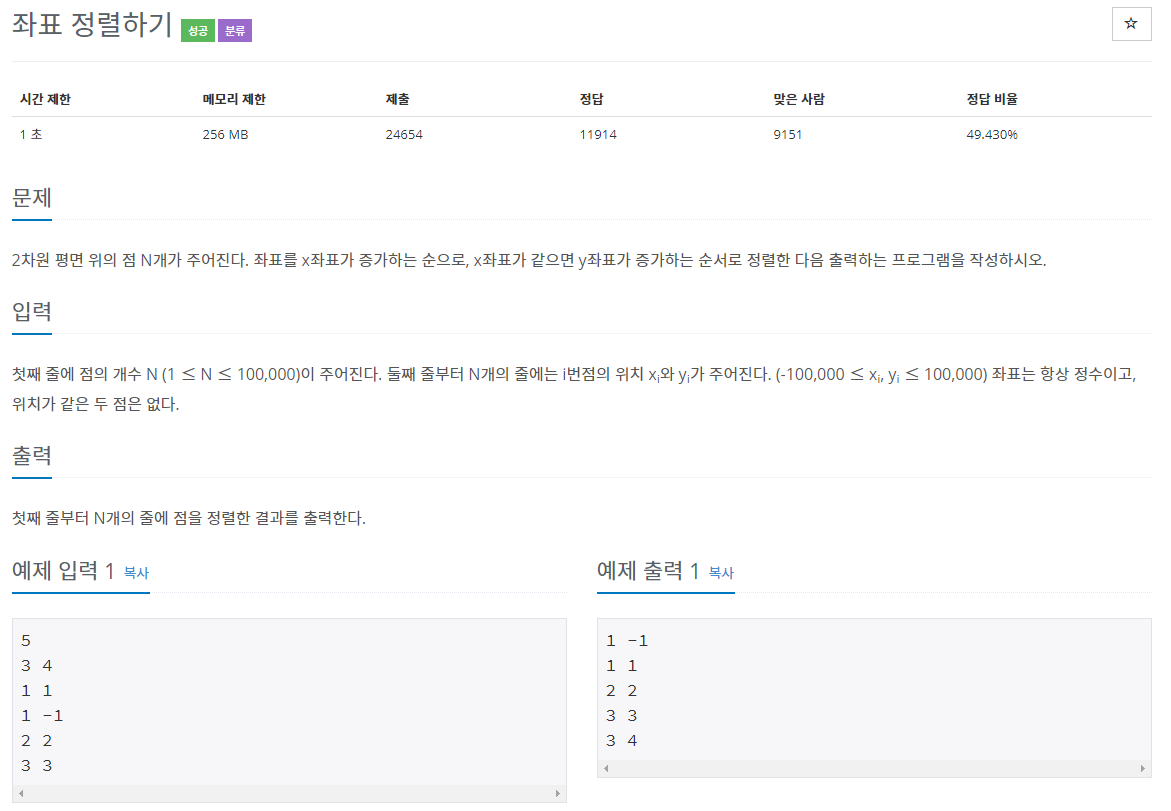Click the ratio value 49.430%
Viewport: 1171px width, 811px height.
point(992,134)
